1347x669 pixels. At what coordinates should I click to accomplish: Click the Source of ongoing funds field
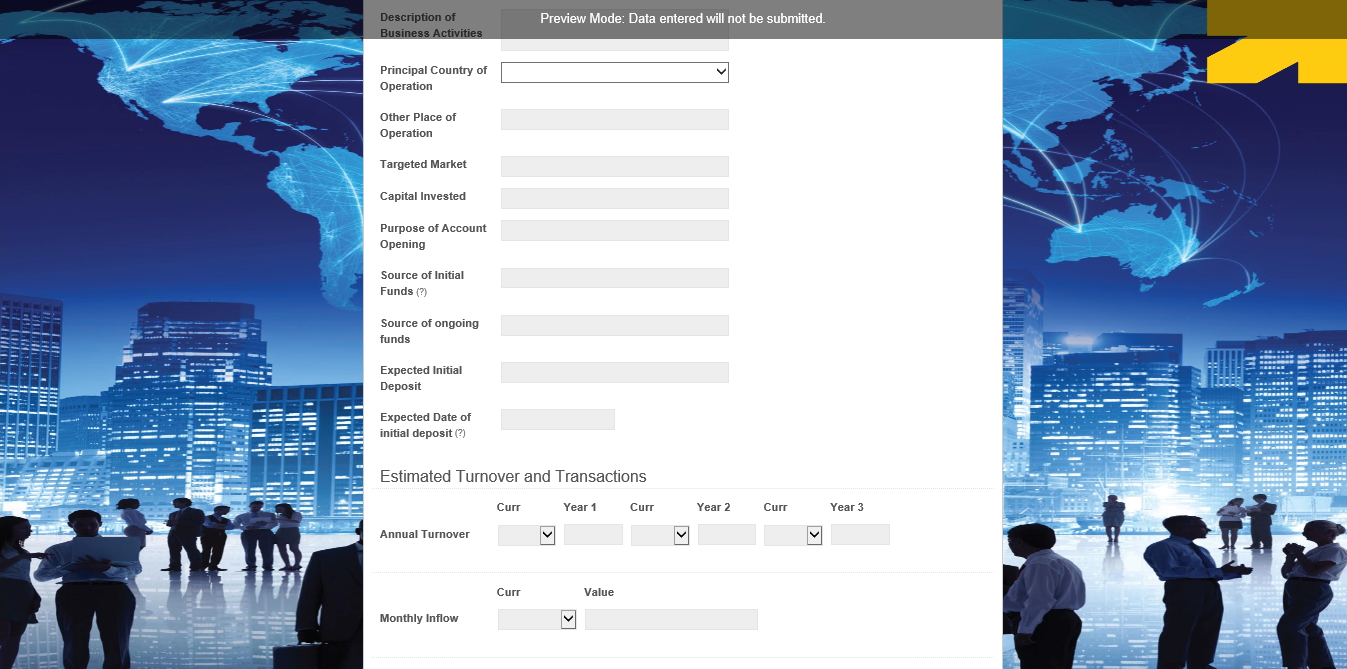tap(614, 325)
